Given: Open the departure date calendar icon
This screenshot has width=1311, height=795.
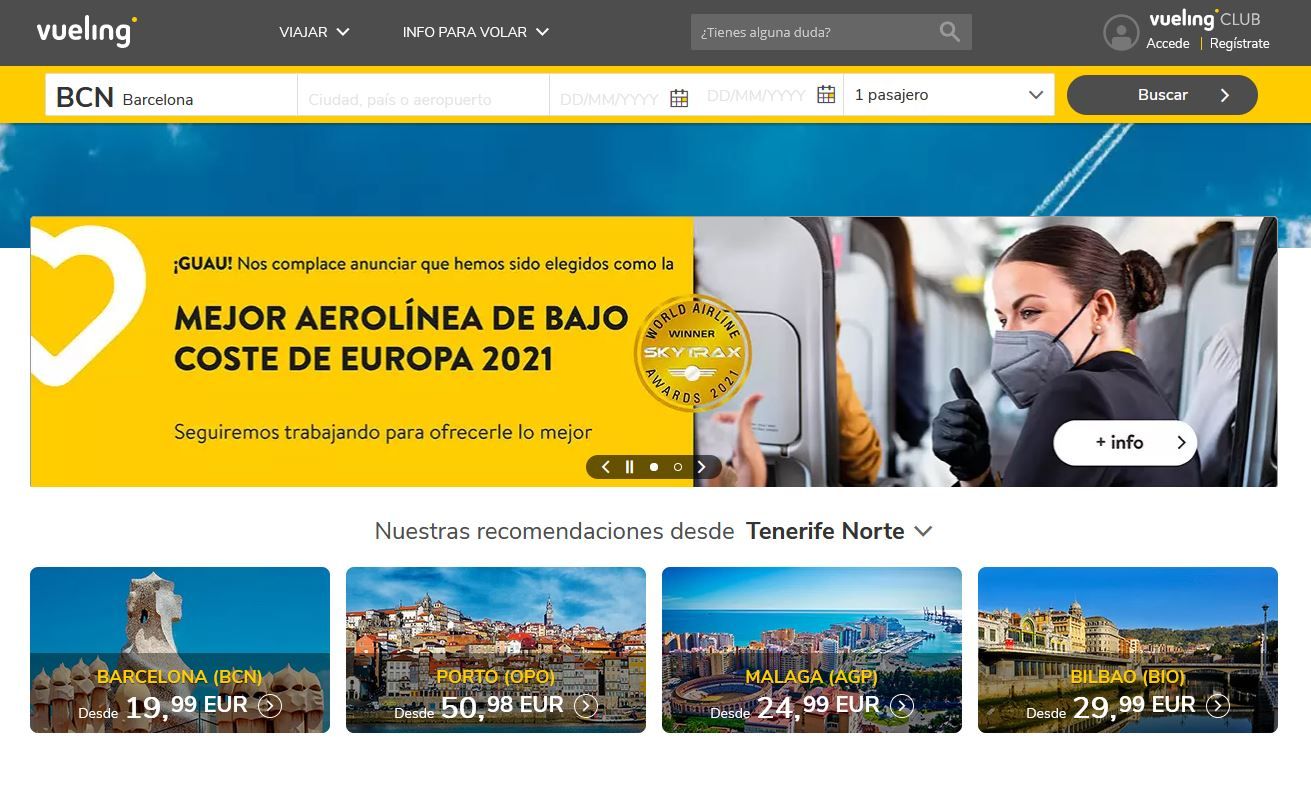Looking at the screenshot, I should coord(679,98).
